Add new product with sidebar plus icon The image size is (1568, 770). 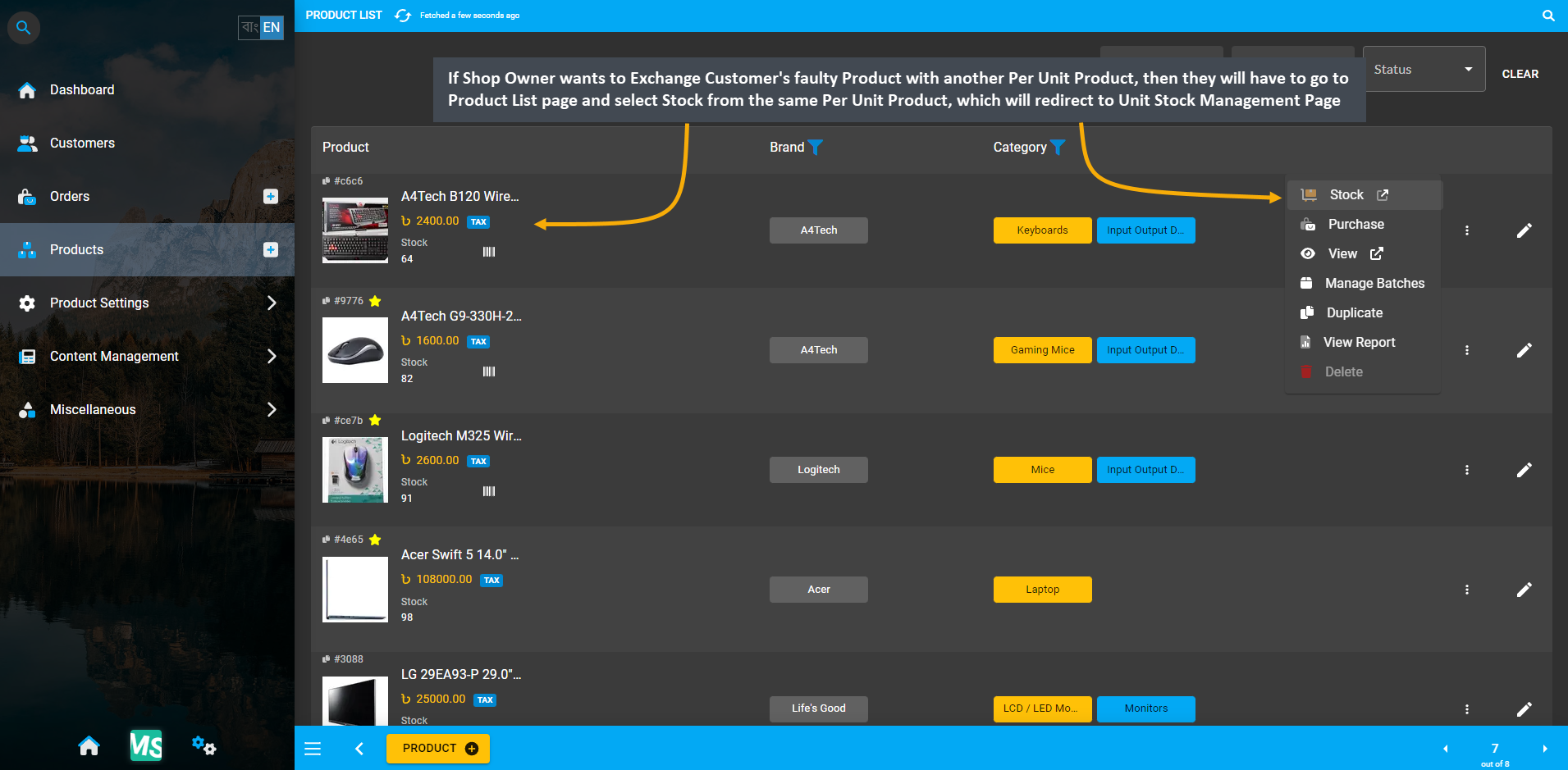271,250
